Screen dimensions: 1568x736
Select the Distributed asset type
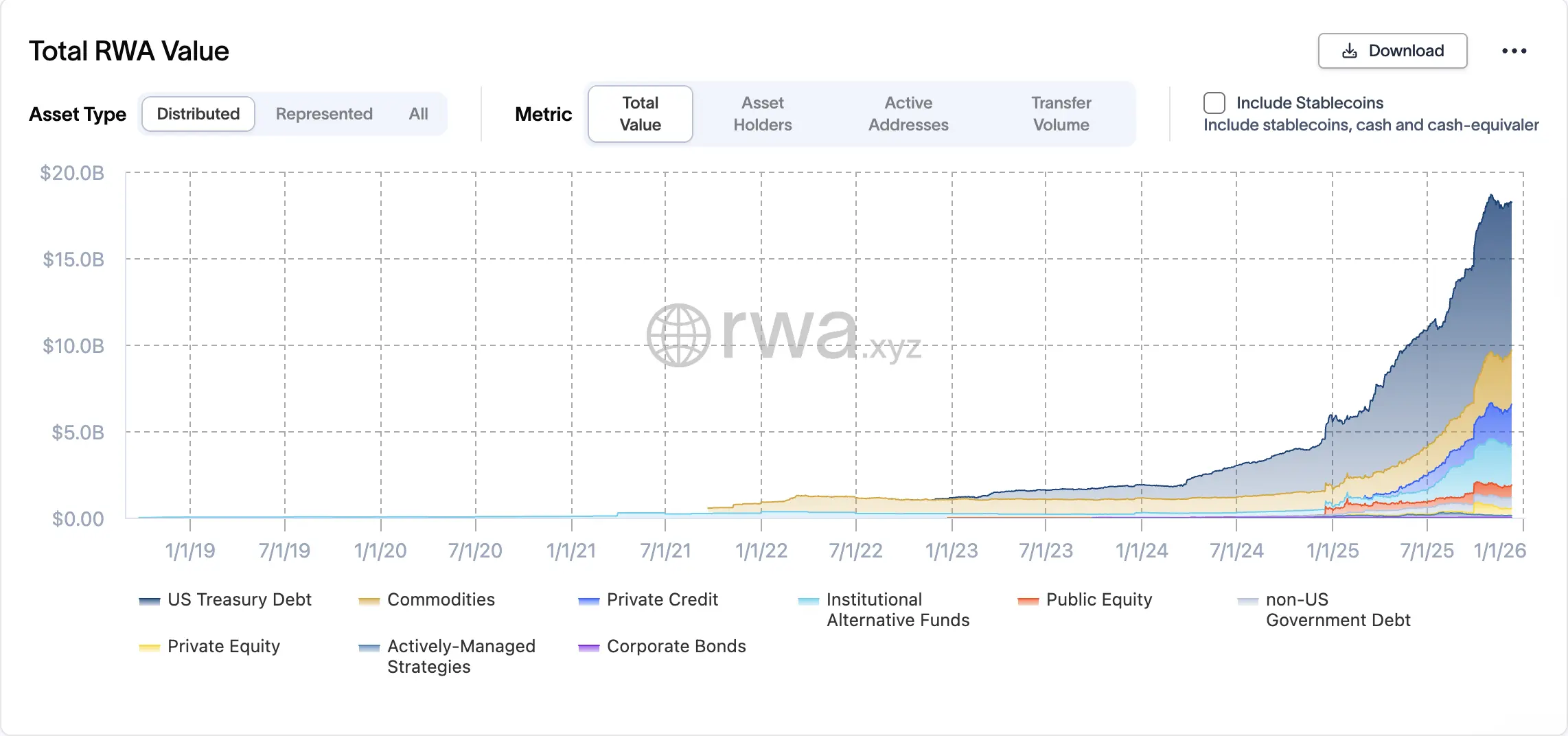point(198,114)
